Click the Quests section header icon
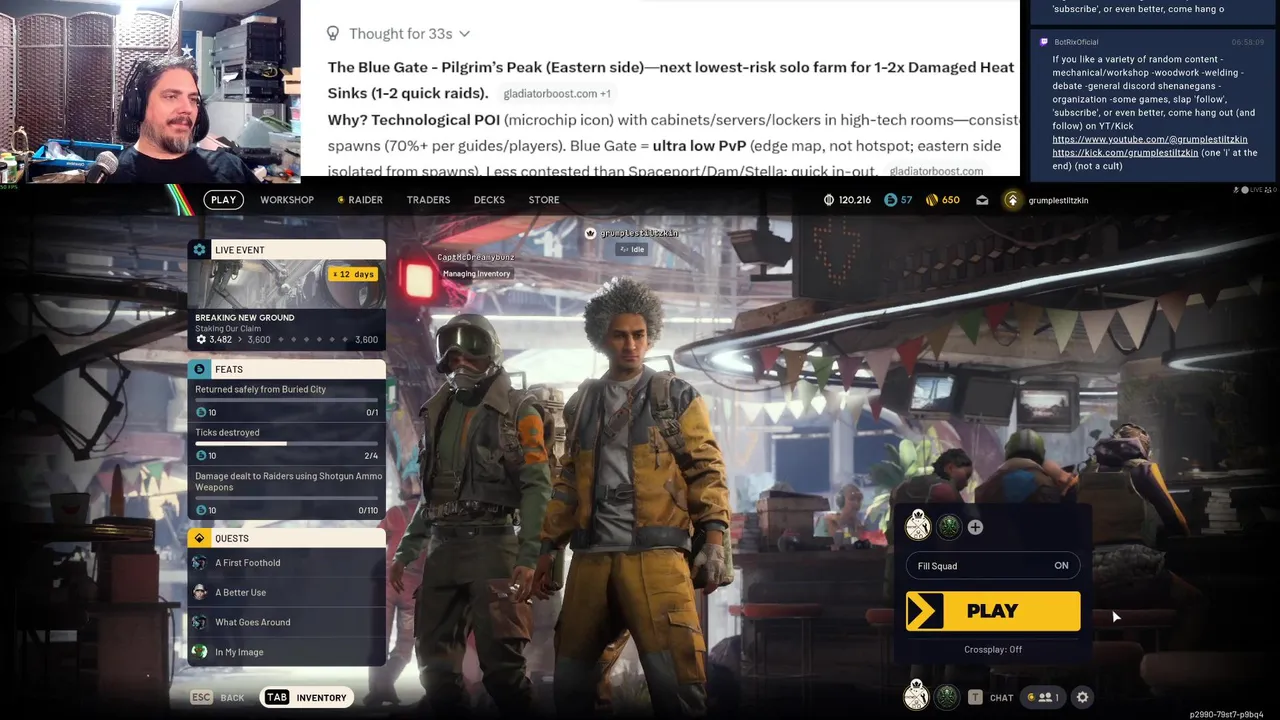Viewport: 1280px width, 720px height. coord(199,538)
